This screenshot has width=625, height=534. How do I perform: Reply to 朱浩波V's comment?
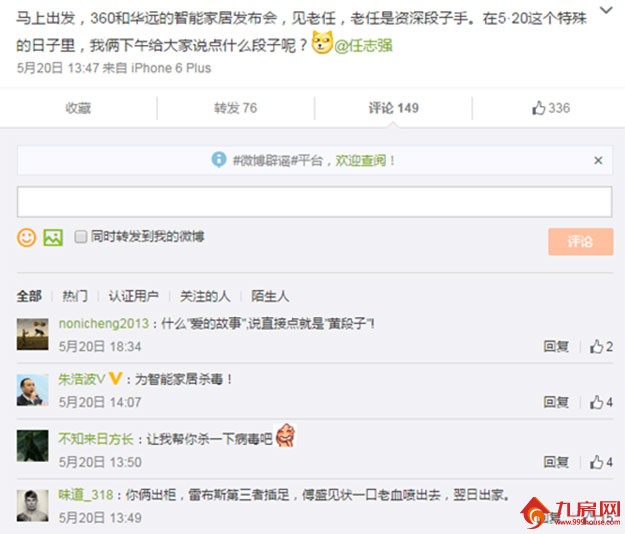(556, 402)
